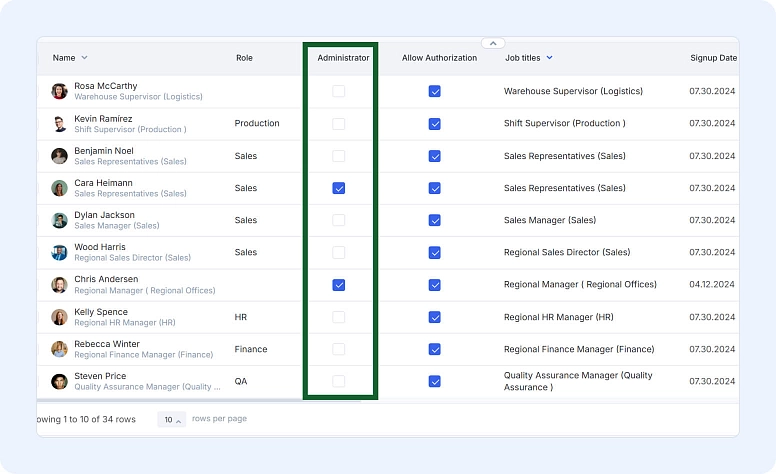Click Kelly Spence's profile avatar
This screenshot has height=474, width=776.
tap(60, 317)
